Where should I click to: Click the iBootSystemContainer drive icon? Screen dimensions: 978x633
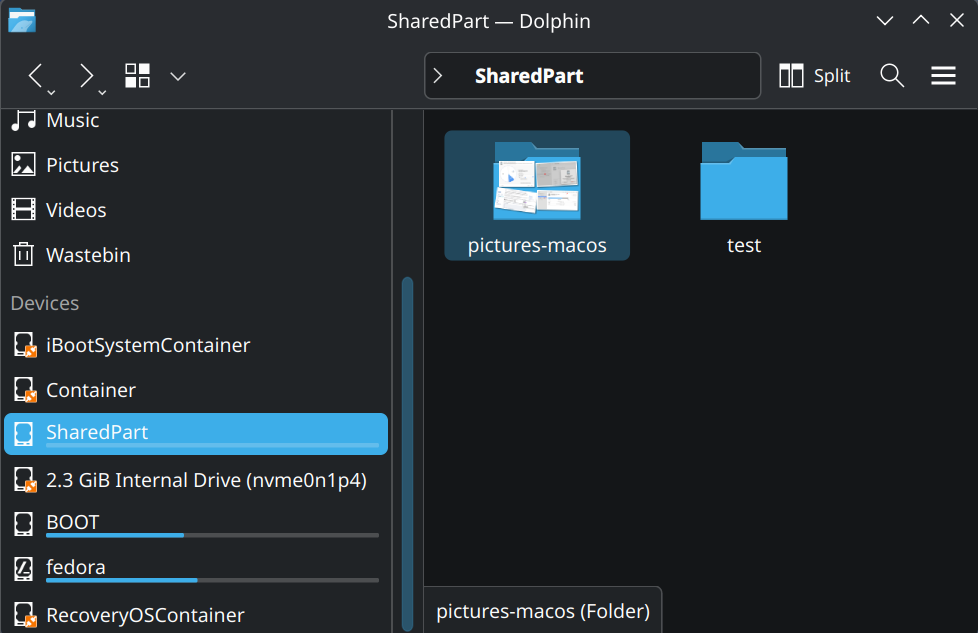tap(25, 345)
